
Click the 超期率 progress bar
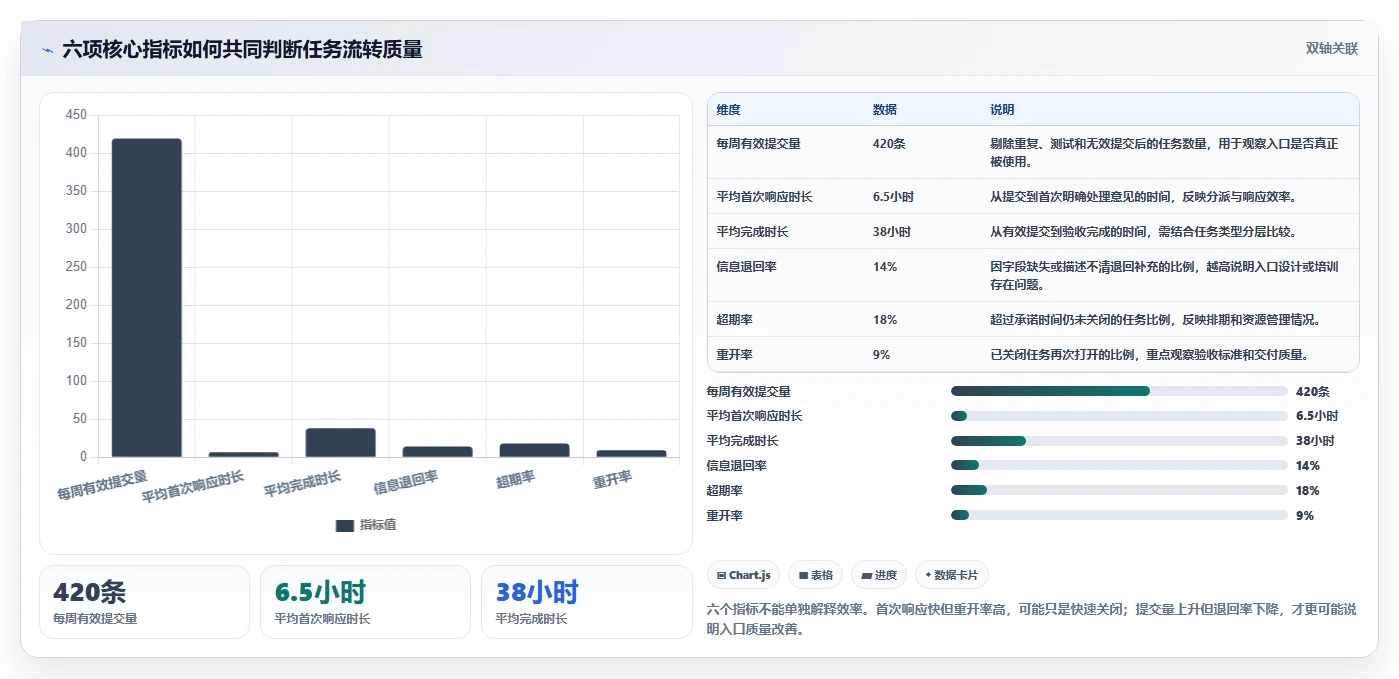(x=1119, y=491)
